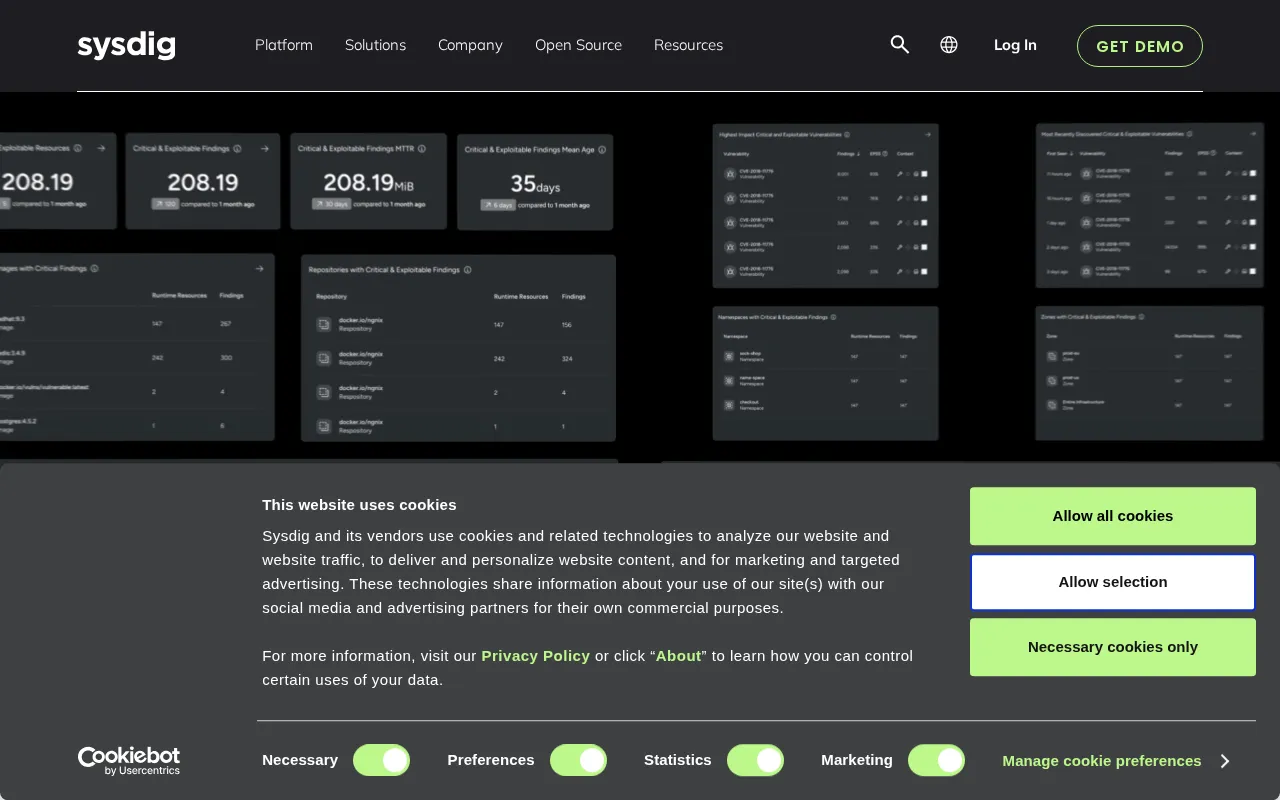This screenshot has width=1280, height=800.
Task: Toggle the Marketing cookies switch
Action: (936, 760)
